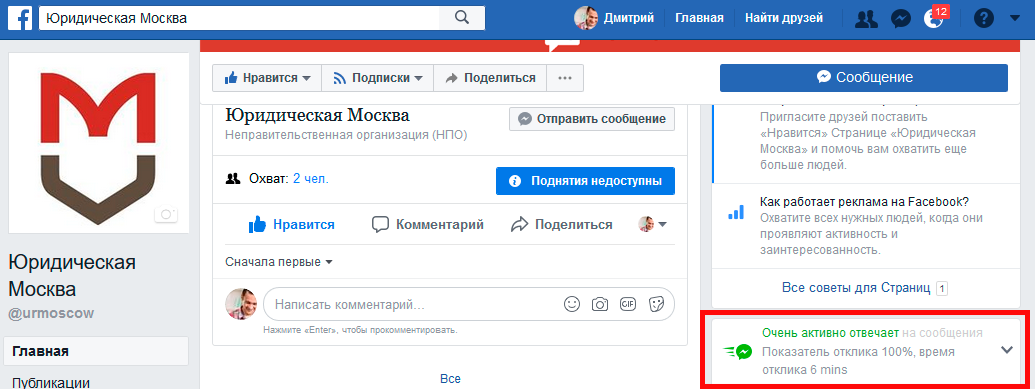The height and width of the screenshot is (389, 1035).
Task: Click commenter avatar beside comment box
Action: click(241, 304)
